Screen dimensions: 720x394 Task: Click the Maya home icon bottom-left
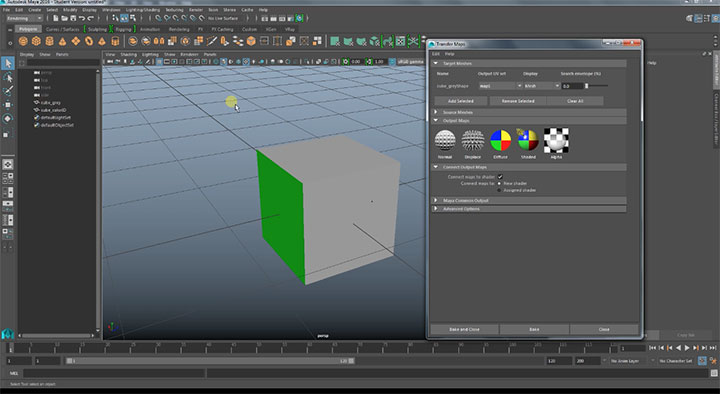point(7,334)
